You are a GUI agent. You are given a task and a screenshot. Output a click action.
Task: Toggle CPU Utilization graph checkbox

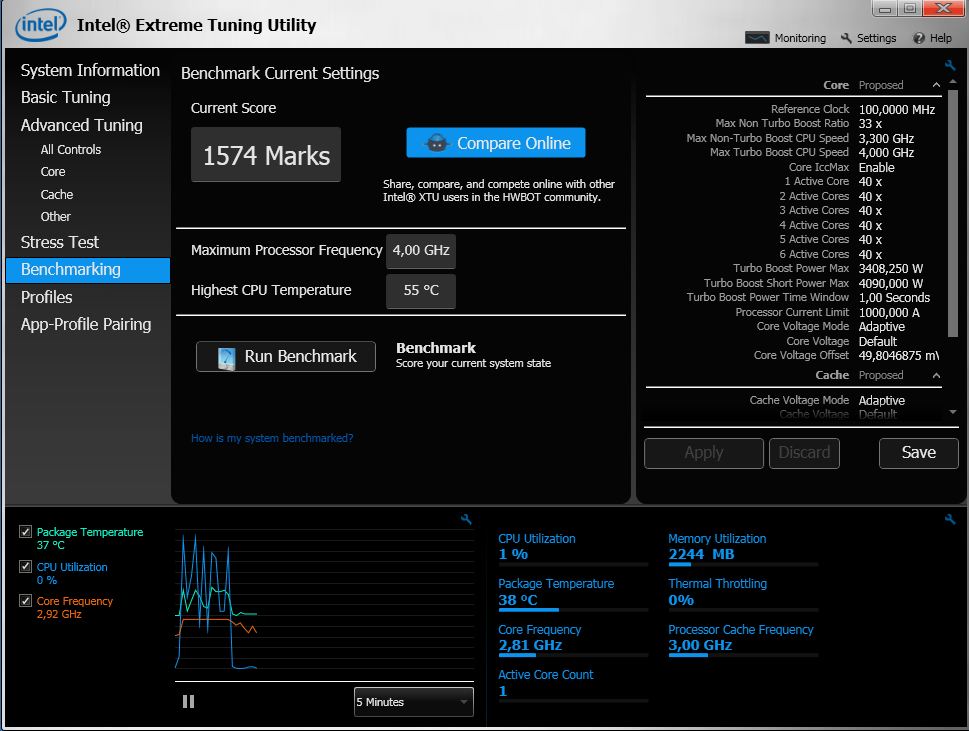[x=25, y=566]
